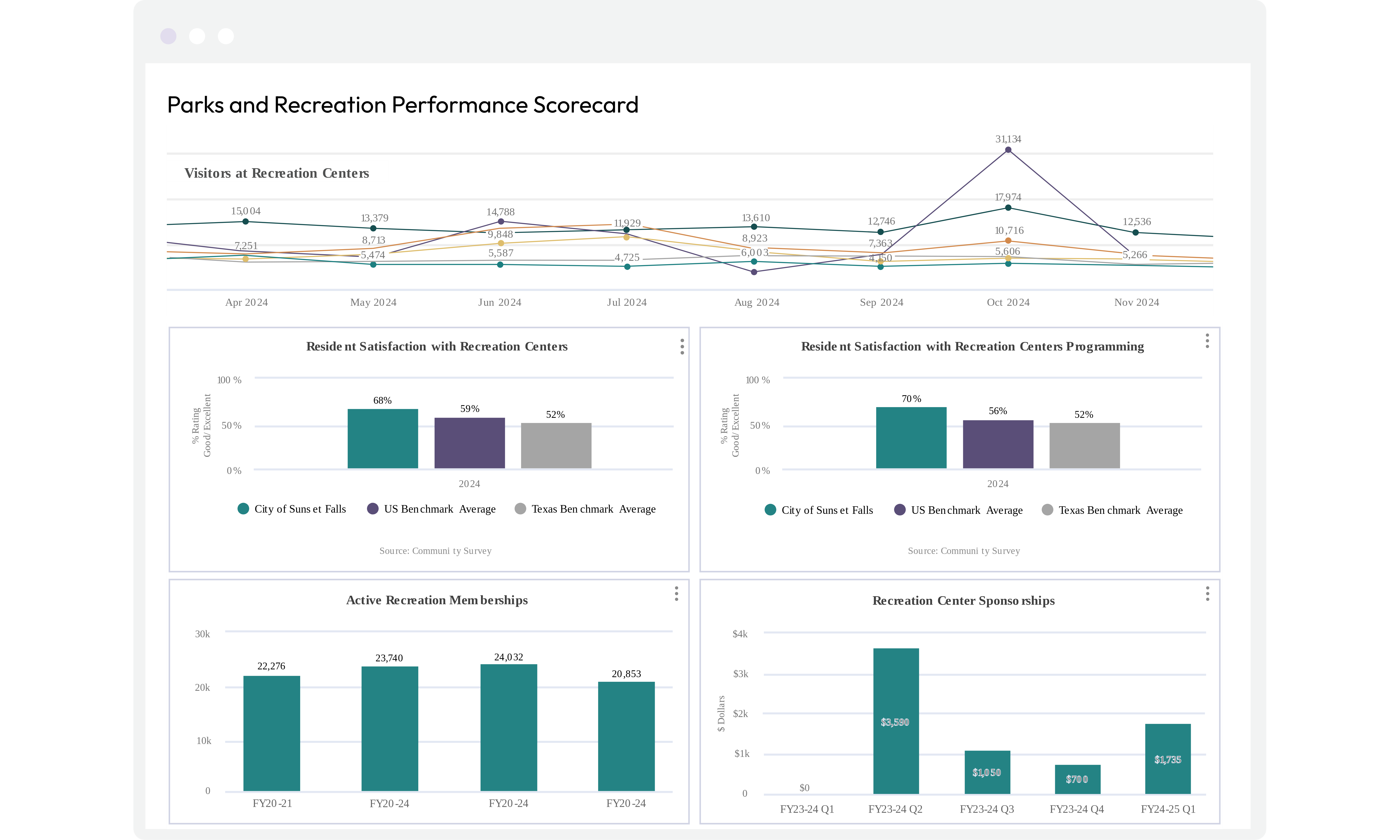Click the $1,735 bar for FY24-25 Q1
The height and width of the screenshot is (840, 1400).
1167,759
